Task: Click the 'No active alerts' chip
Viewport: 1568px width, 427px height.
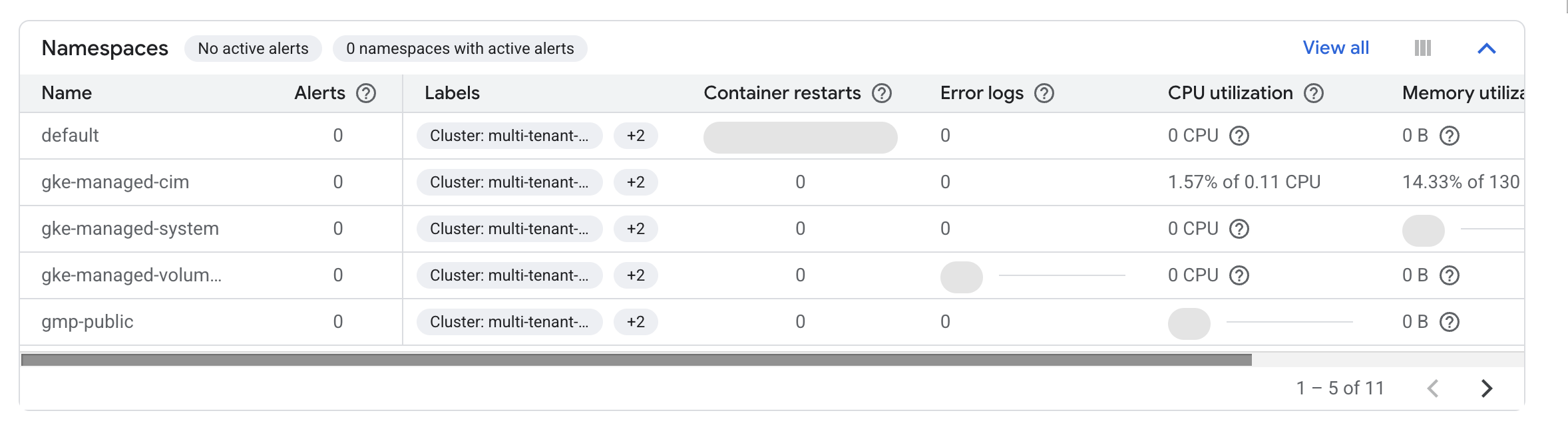Action: (x=253, y=49)
